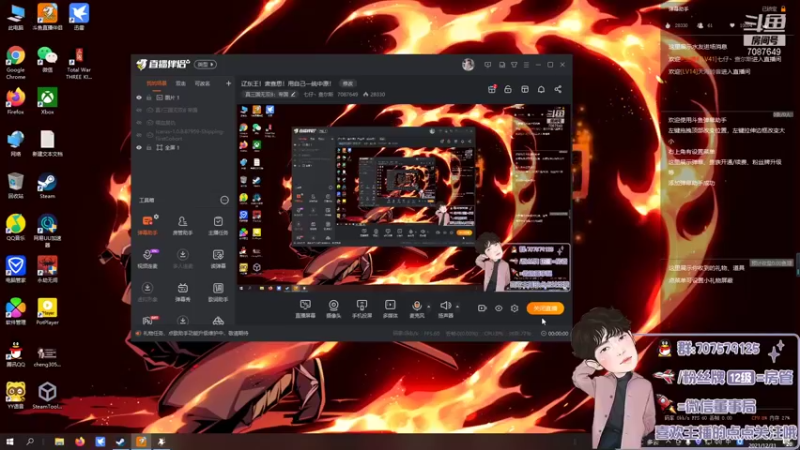This screenshot has width=800, height=450.
Task: Click the unlock padlock icon in header
Action: (508, 89)
